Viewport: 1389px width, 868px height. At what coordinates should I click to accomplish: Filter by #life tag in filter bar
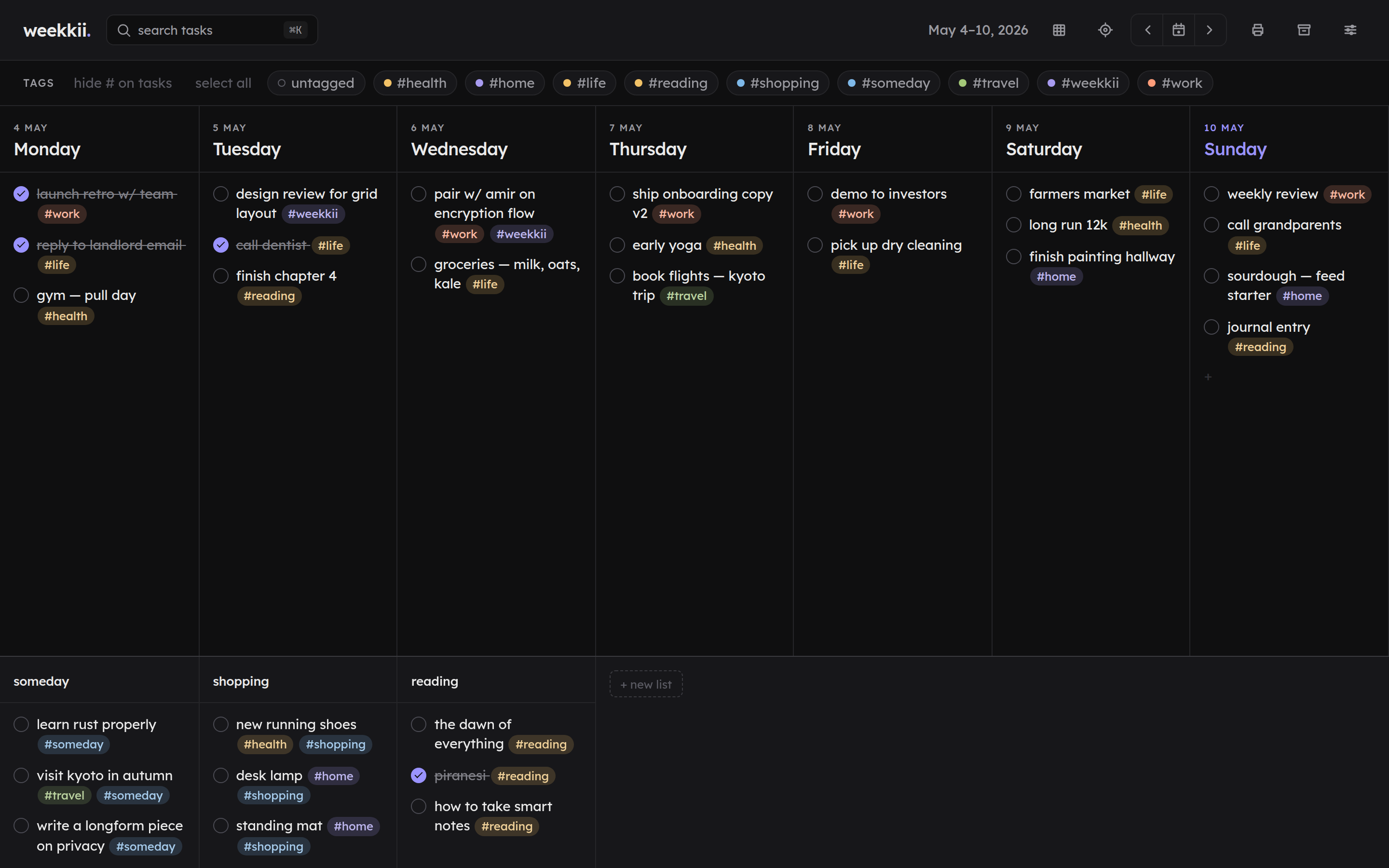(585, 83)
